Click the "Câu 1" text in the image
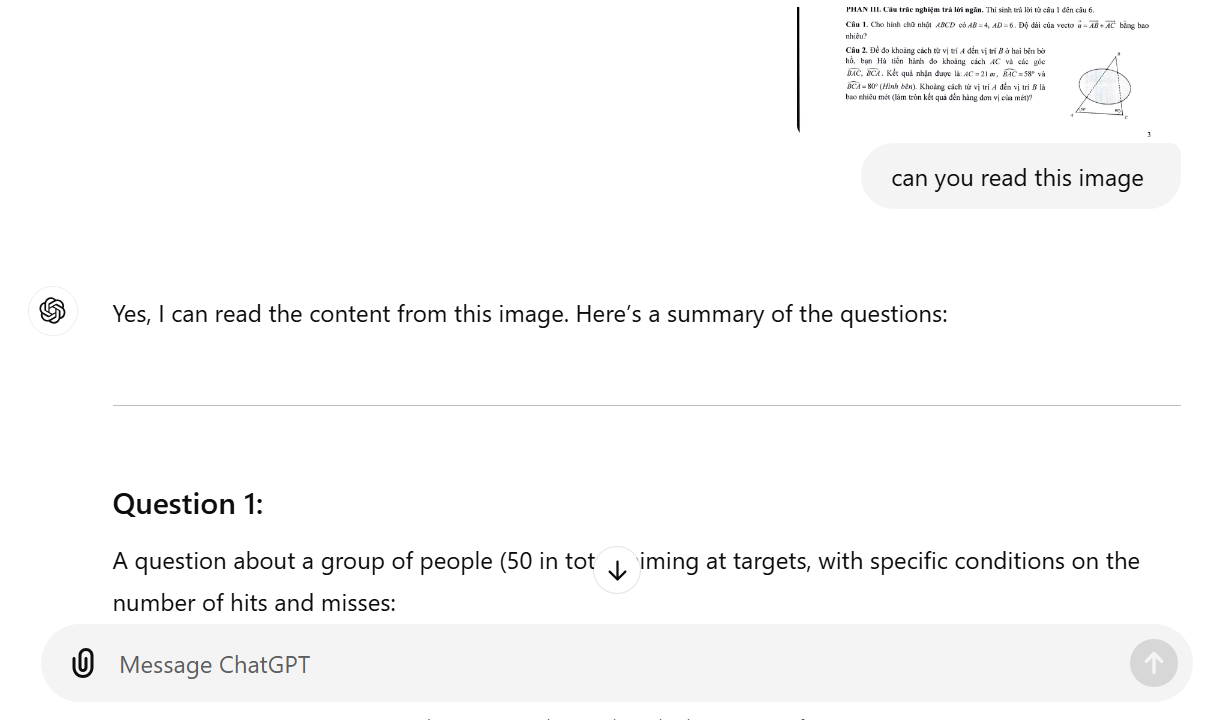The image size is (1216, 720). tap(856, 25)
